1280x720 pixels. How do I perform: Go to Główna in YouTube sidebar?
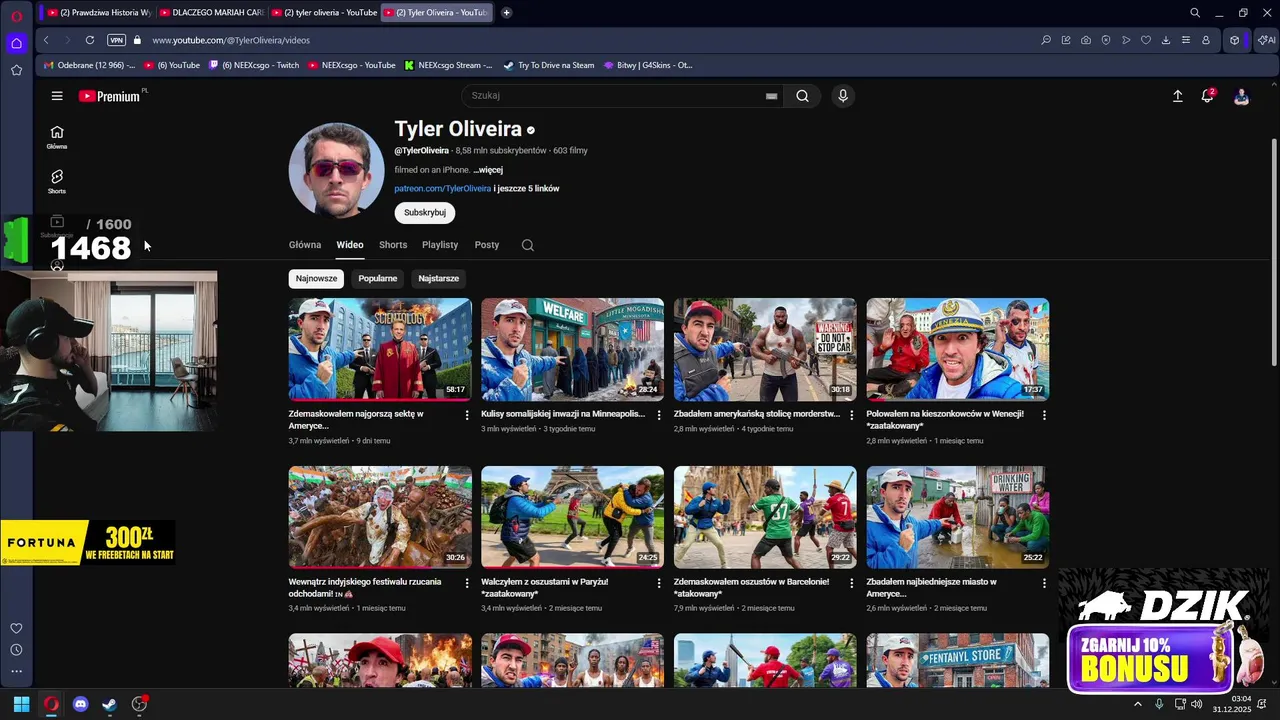pos(57,138)
